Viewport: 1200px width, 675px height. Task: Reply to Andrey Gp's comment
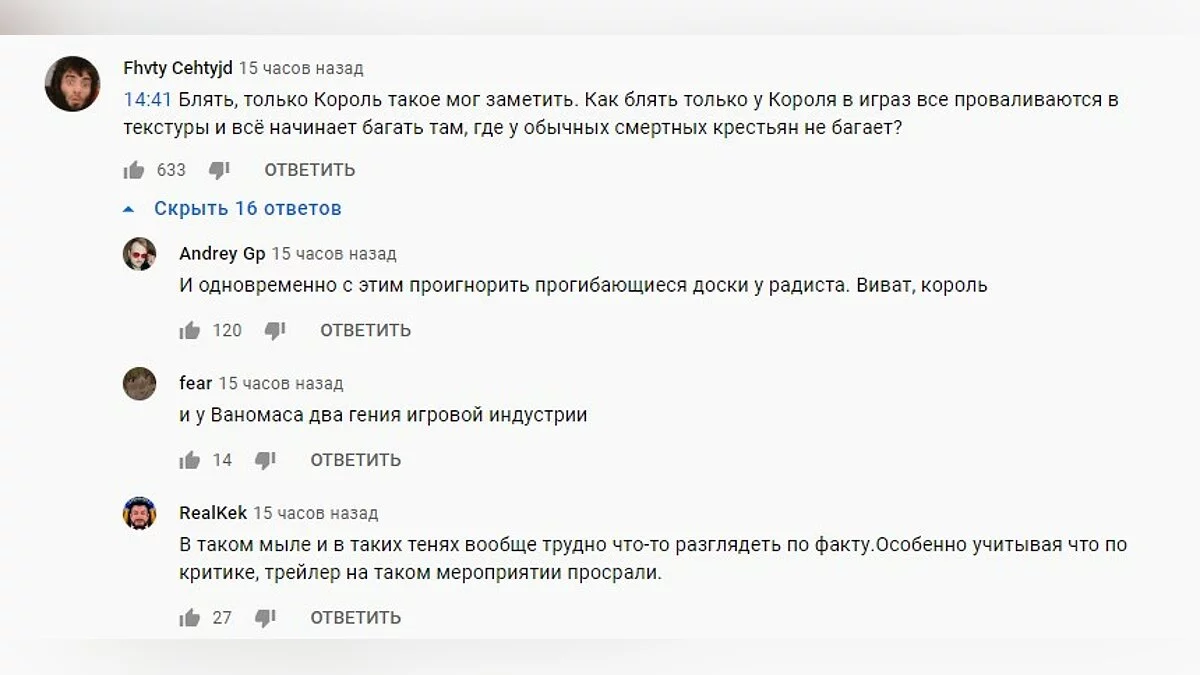coord(365,330)
